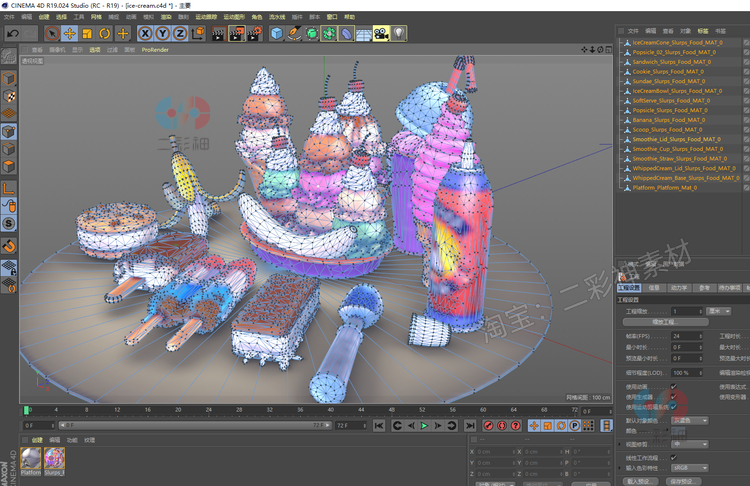
Task: Select the Rotate tool in toolbar
Action: pos(105,33)
